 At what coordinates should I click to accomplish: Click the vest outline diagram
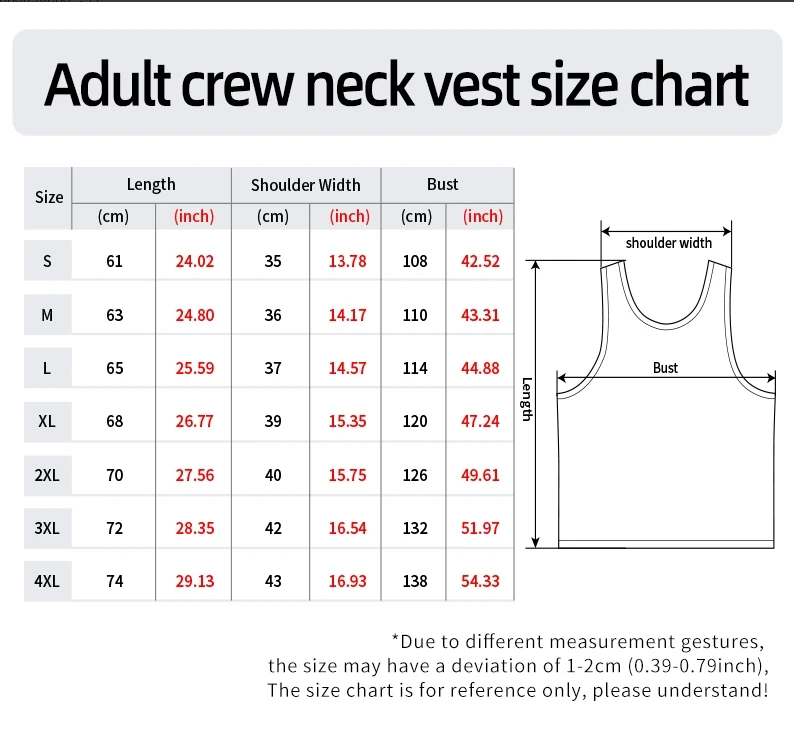pos(666,460)
